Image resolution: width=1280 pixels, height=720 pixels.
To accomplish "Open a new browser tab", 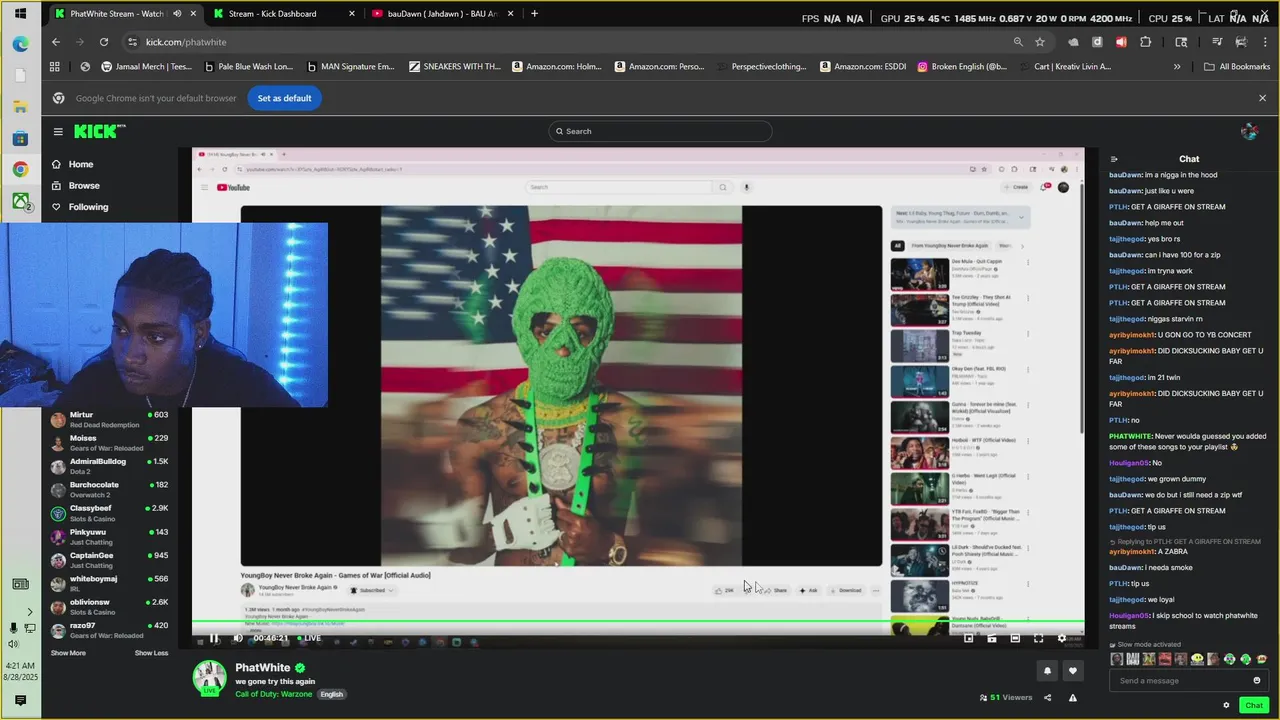I will (x=534, y=14).
